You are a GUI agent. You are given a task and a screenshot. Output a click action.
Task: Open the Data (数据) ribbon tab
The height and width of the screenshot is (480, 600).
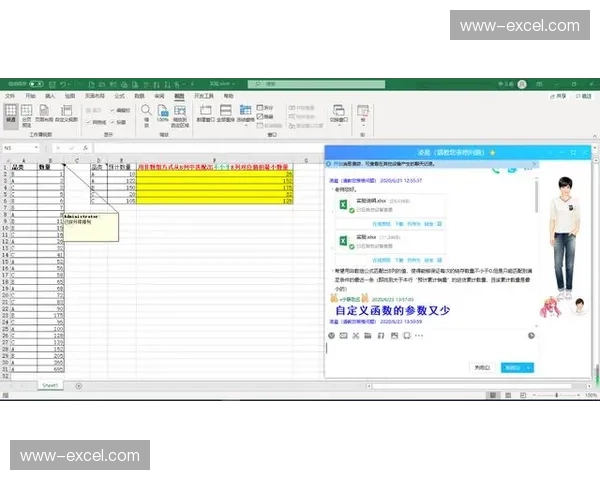coord(139,96)
